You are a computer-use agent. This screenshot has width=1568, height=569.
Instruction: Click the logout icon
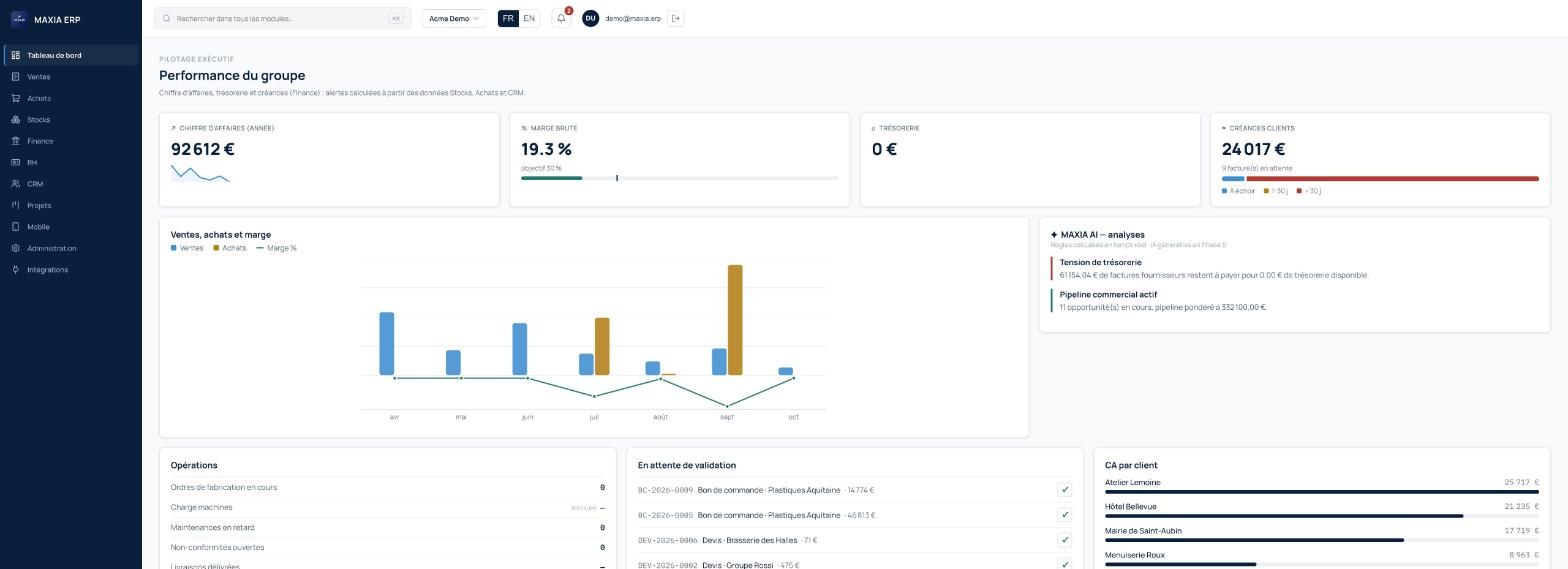pos(676,18)
